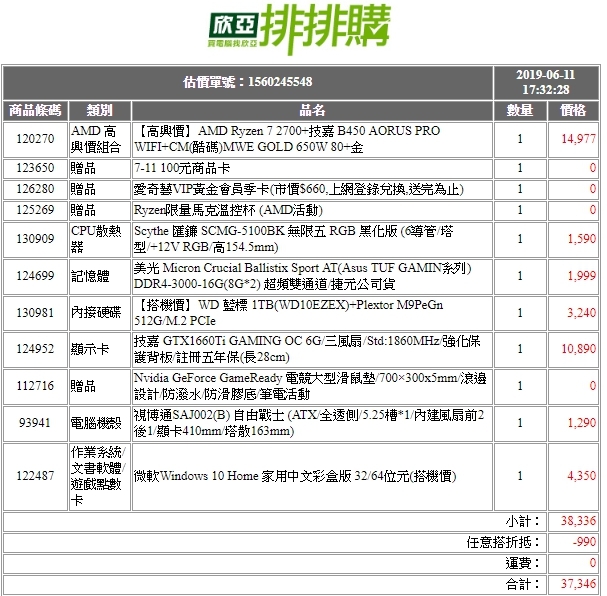Viewport: 607px width, 596px height.
Task: Click the price 1,999
Action: (581, 276)
